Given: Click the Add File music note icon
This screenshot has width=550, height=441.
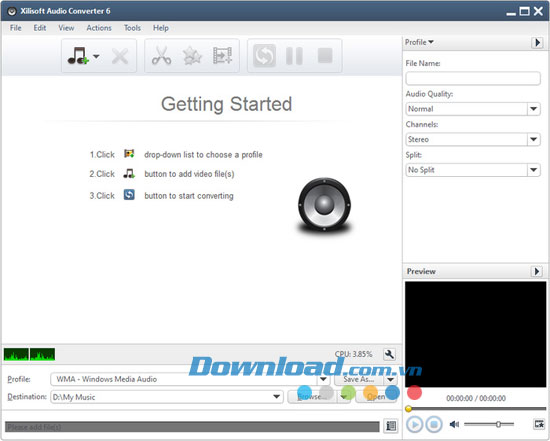Looking at the screenshot, I should pyautogui.click(x=78, y=56).
